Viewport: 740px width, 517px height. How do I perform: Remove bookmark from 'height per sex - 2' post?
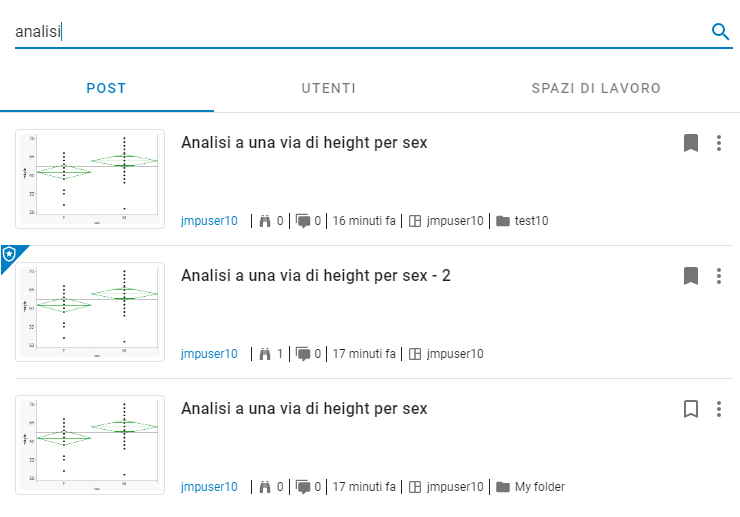point(690,276)
